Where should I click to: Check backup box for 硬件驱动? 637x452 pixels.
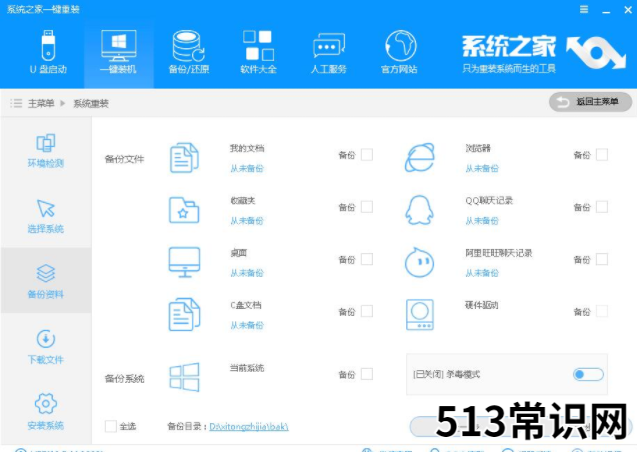point(602,311)
